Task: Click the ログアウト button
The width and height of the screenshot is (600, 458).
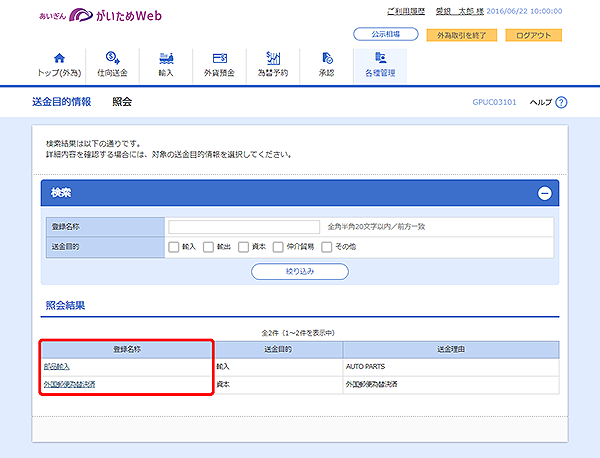Action: pyautogui.click(x=533, y=35)
